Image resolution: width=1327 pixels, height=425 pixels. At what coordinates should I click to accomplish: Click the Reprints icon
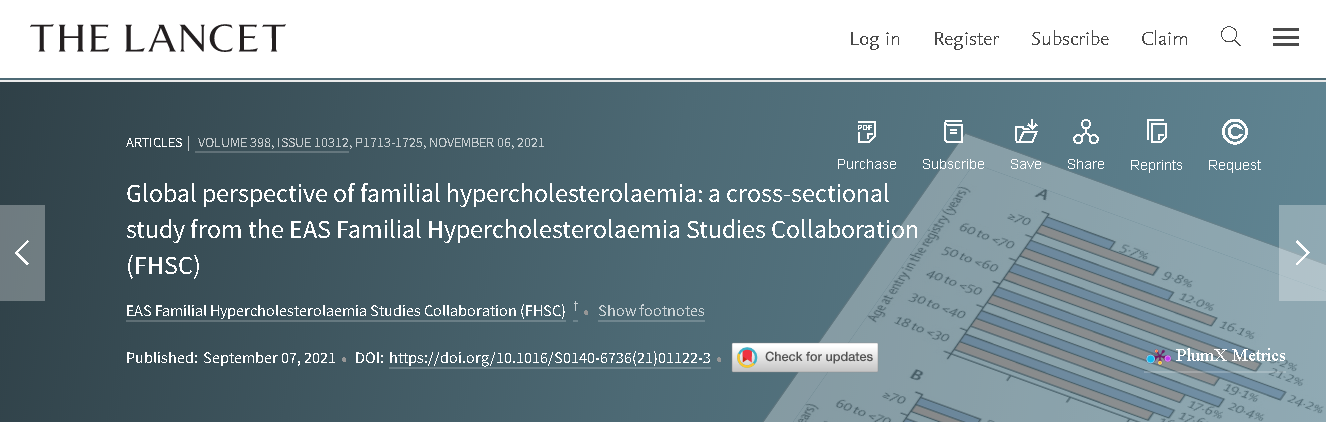point(1156,132)
